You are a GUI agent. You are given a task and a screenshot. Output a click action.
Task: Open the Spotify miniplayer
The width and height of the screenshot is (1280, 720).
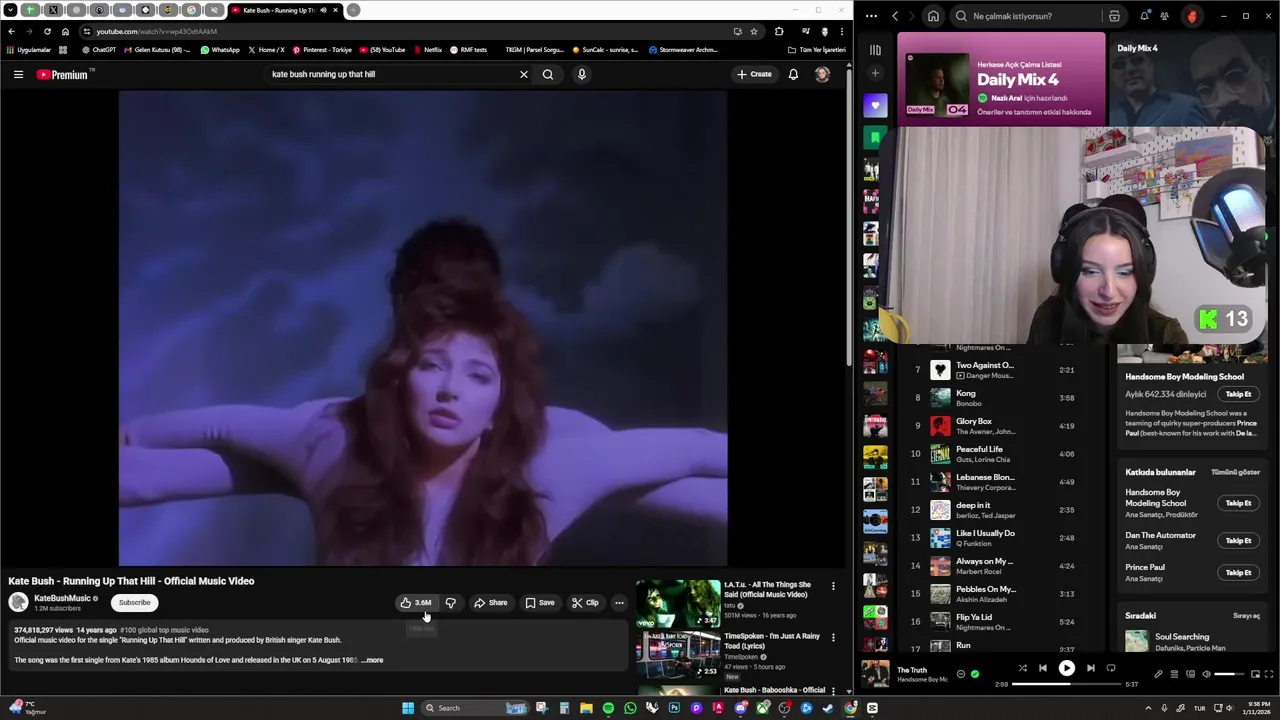click(1254, 674)
